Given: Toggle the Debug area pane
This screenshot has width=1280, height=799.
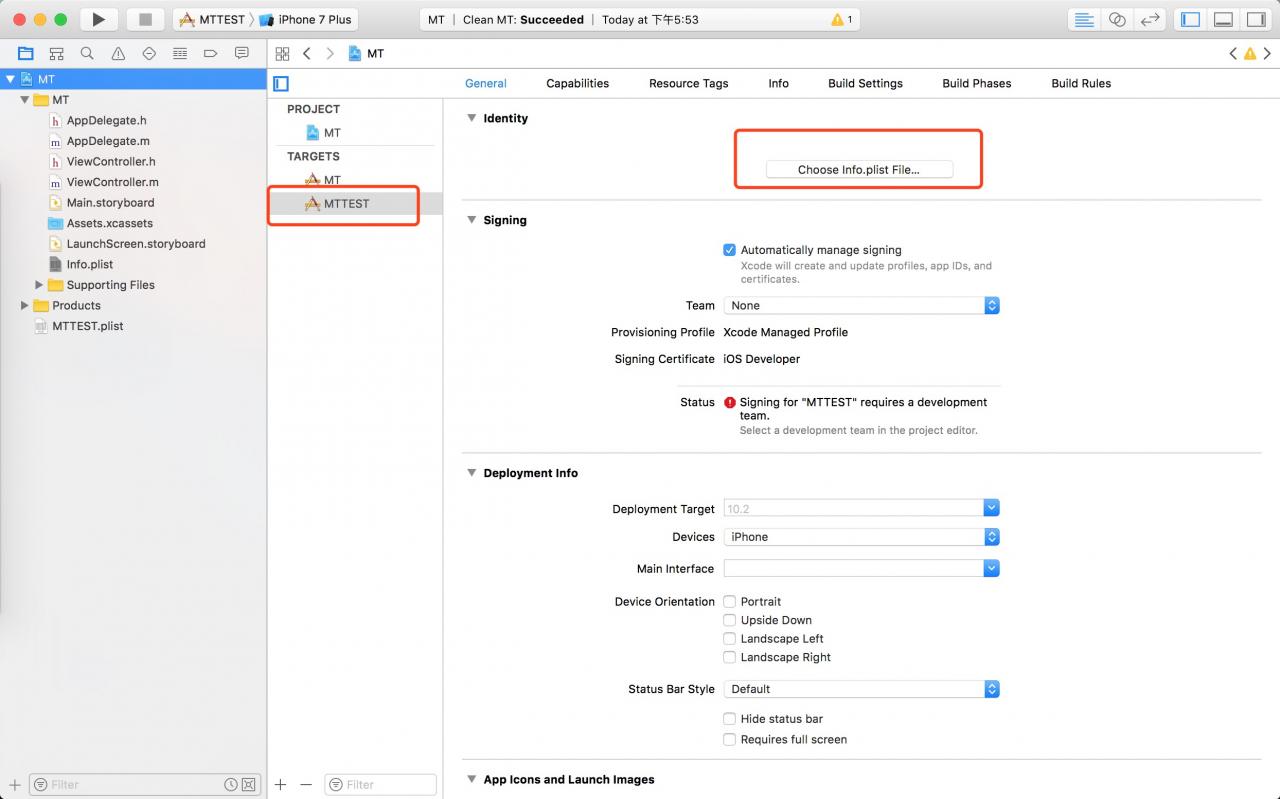Looking at the screenshot, I should click(1223, 19).
